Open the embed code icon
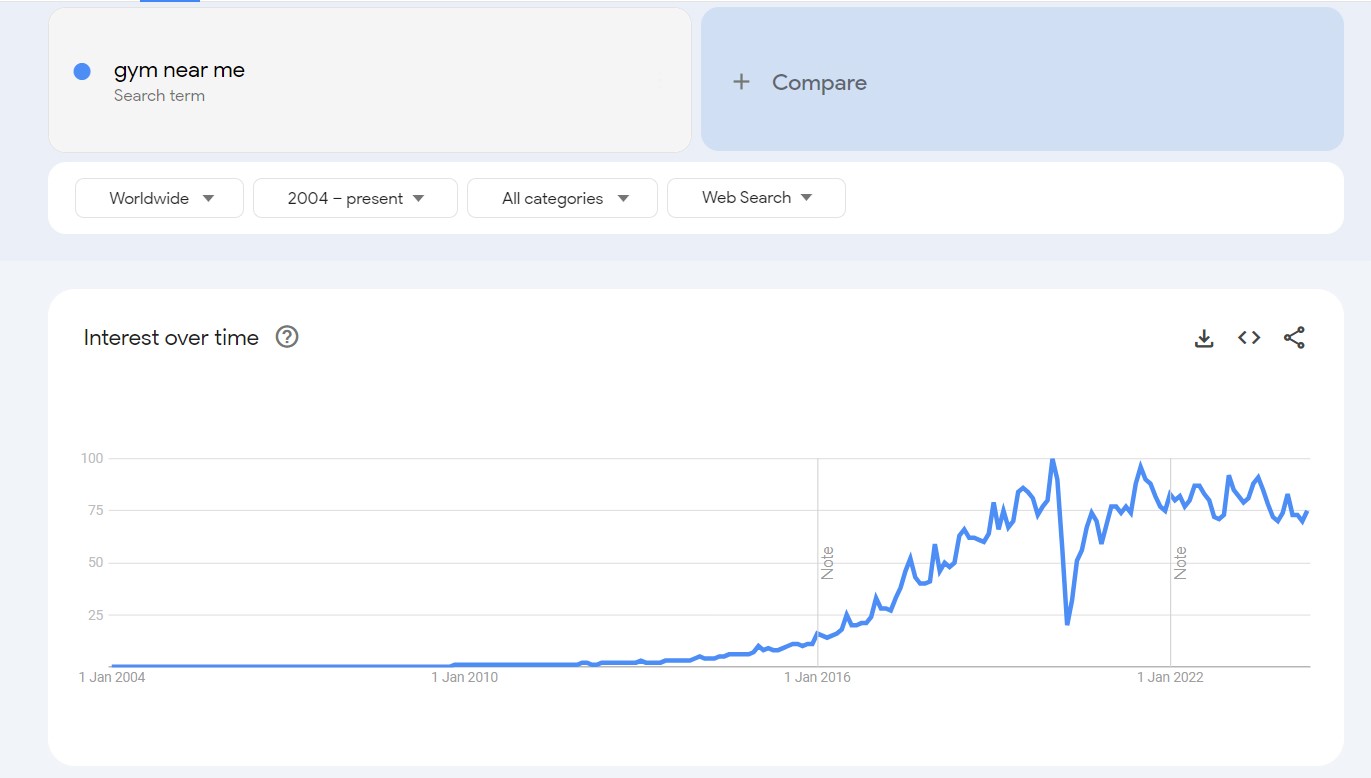The height and width of the screenshot is (778, 1371). click(1249, 338)
